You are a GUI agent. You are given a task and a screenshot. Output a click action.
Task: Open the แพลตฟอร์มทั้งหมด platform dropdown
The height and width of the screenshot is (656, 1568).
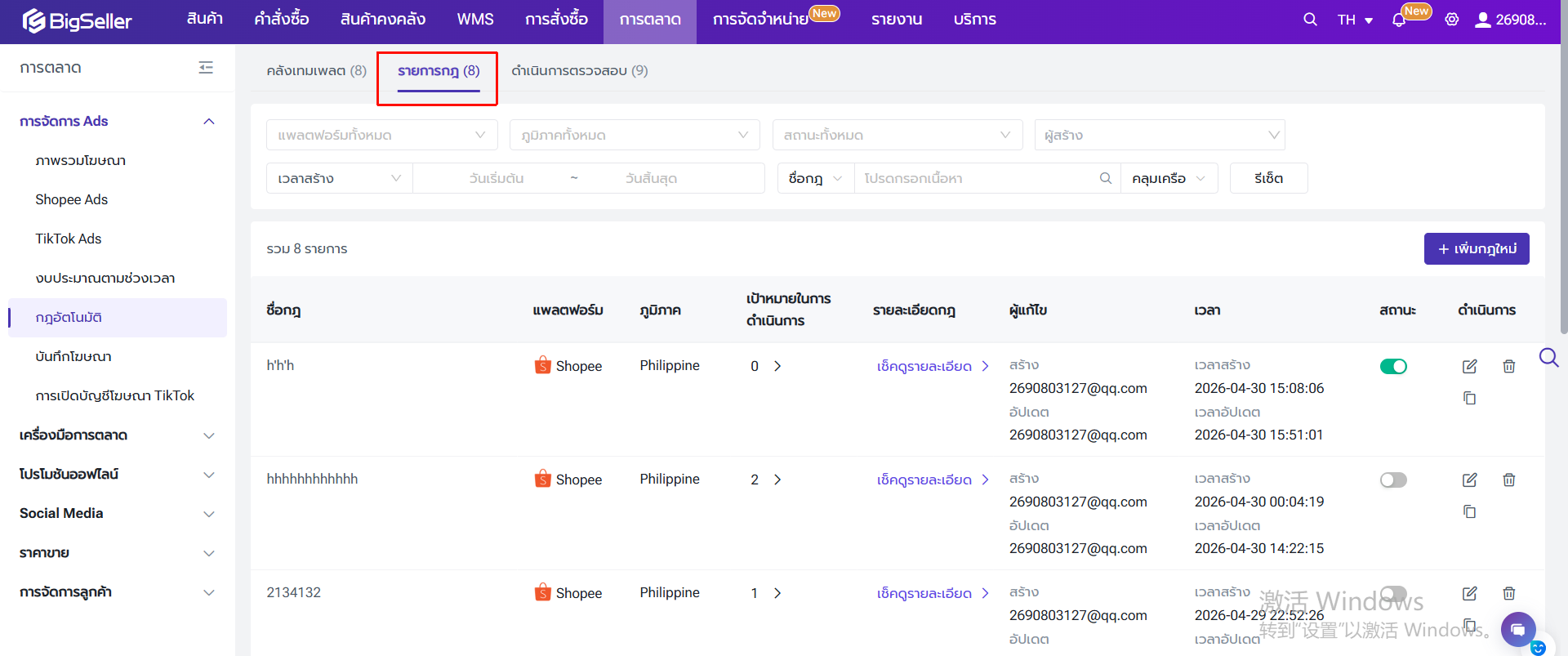[x=381, y=135]
